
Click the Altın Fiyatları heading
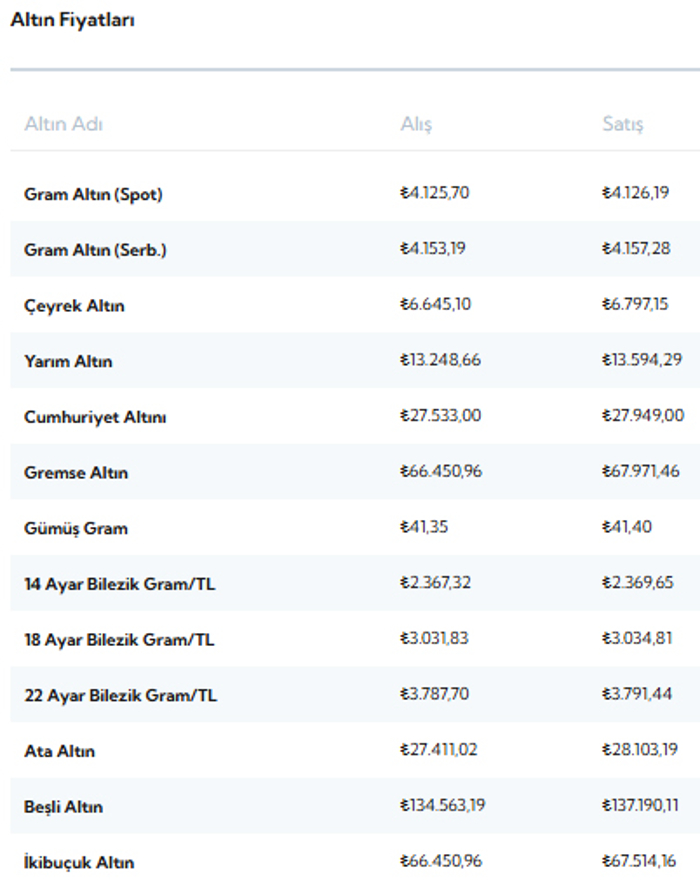pyautogui.click(x=72, y=20)
